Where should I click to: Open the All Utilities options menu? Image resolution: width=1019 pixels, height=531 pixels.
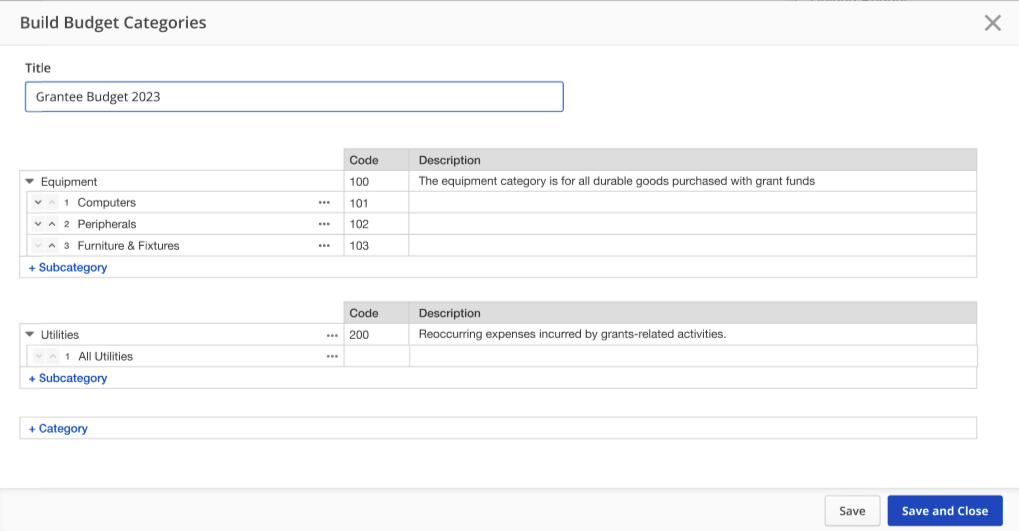click(332, 357)
